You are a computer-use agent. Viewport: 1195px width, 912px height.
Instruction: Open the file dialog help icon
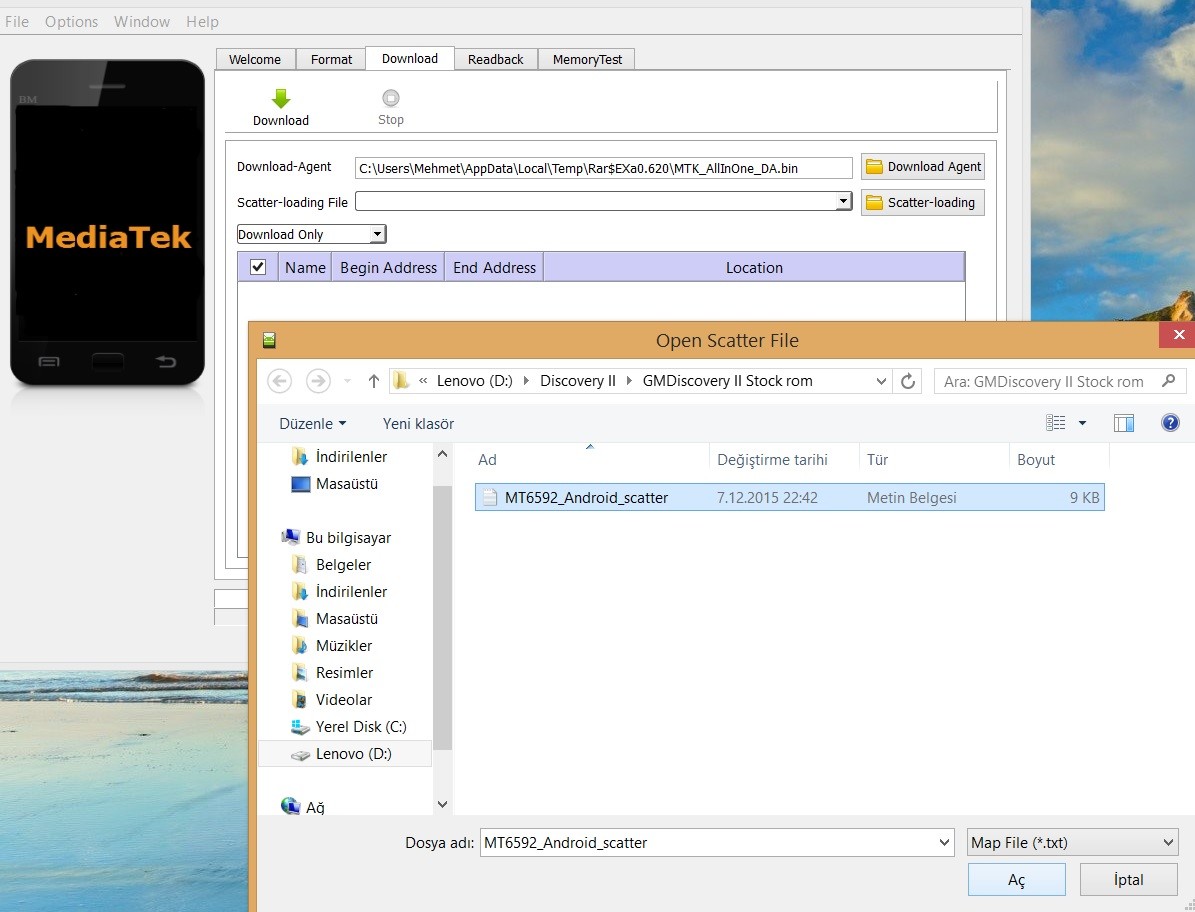[1170, 423]
